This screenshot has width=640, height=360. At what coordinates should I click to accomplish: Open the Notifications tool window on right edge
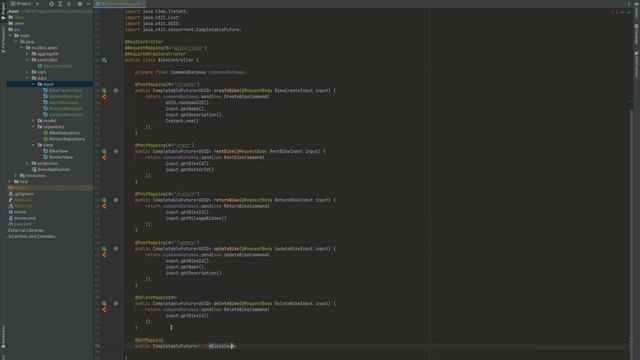[636, 64]
